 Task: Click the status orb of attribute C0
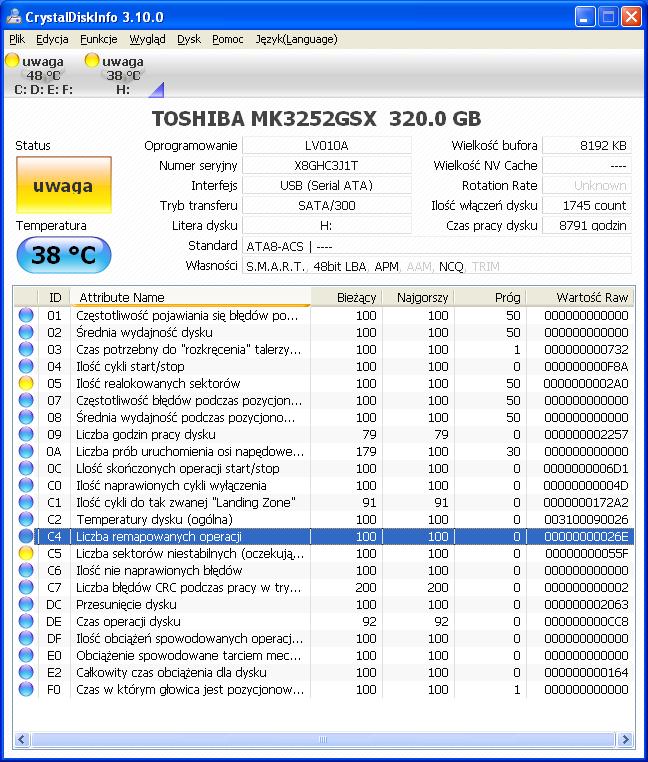(x=26, y=485)
